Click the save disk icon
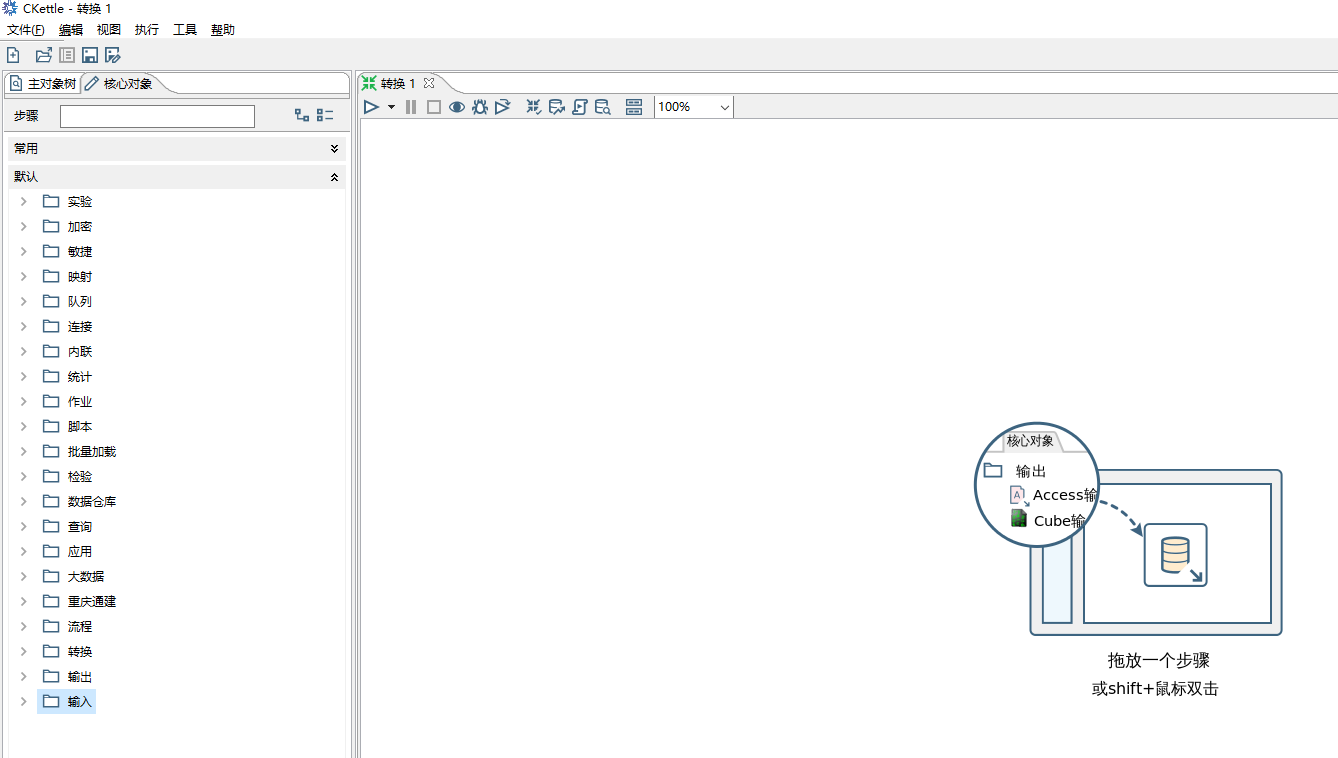Image resolution: width=1338 pixels, height=758 pixels. pyautogui.click(x=90, y=55)
